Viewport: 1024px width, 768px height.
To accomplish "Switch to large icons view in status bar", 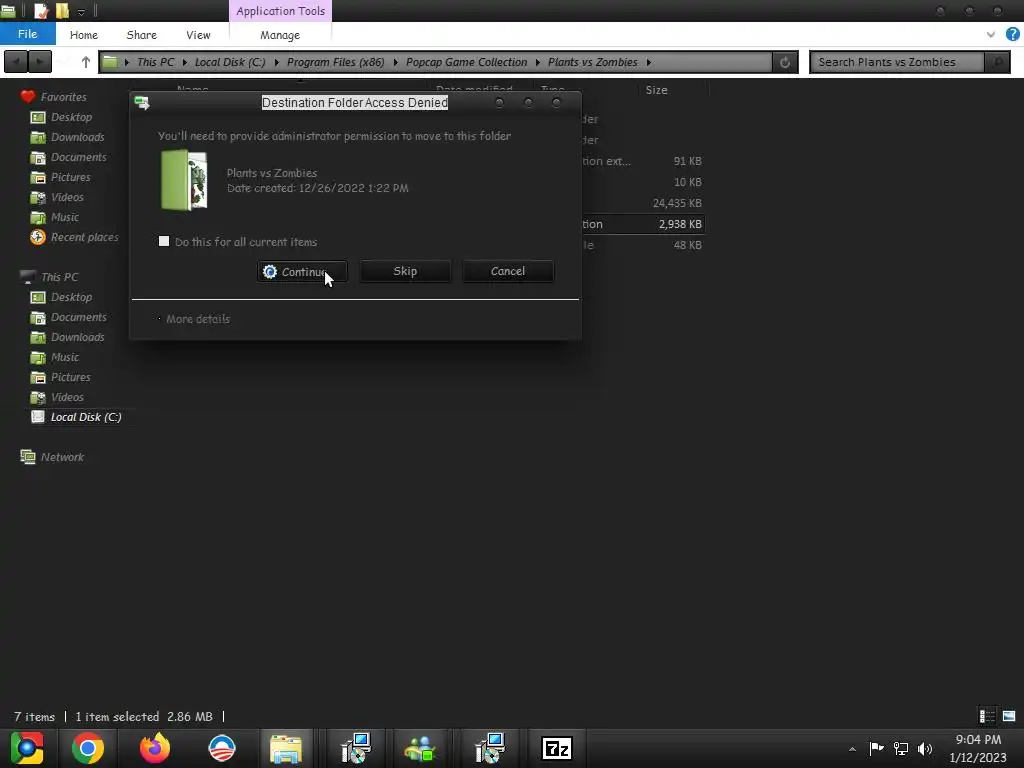I will point(1009,716).
